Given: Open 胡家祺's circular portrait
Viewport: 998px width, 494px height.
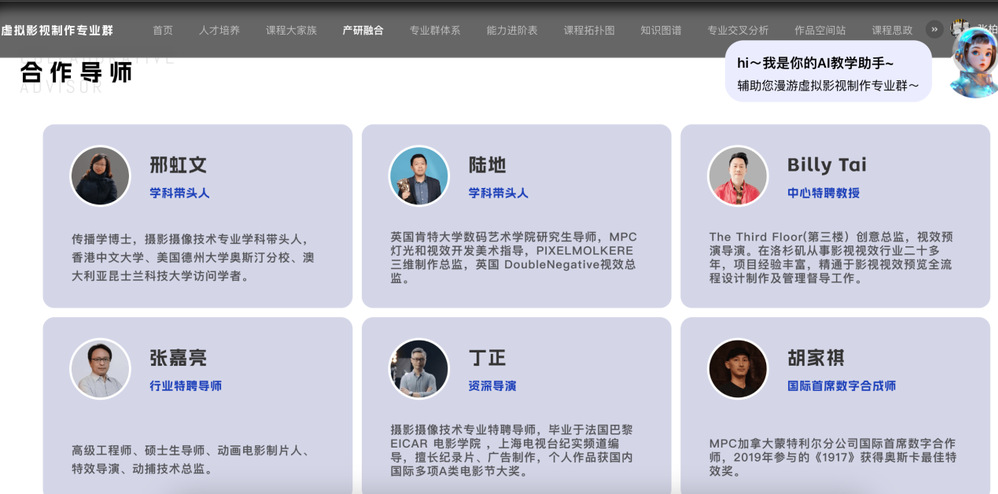Looking at the screenshot, I should [738, 369].
